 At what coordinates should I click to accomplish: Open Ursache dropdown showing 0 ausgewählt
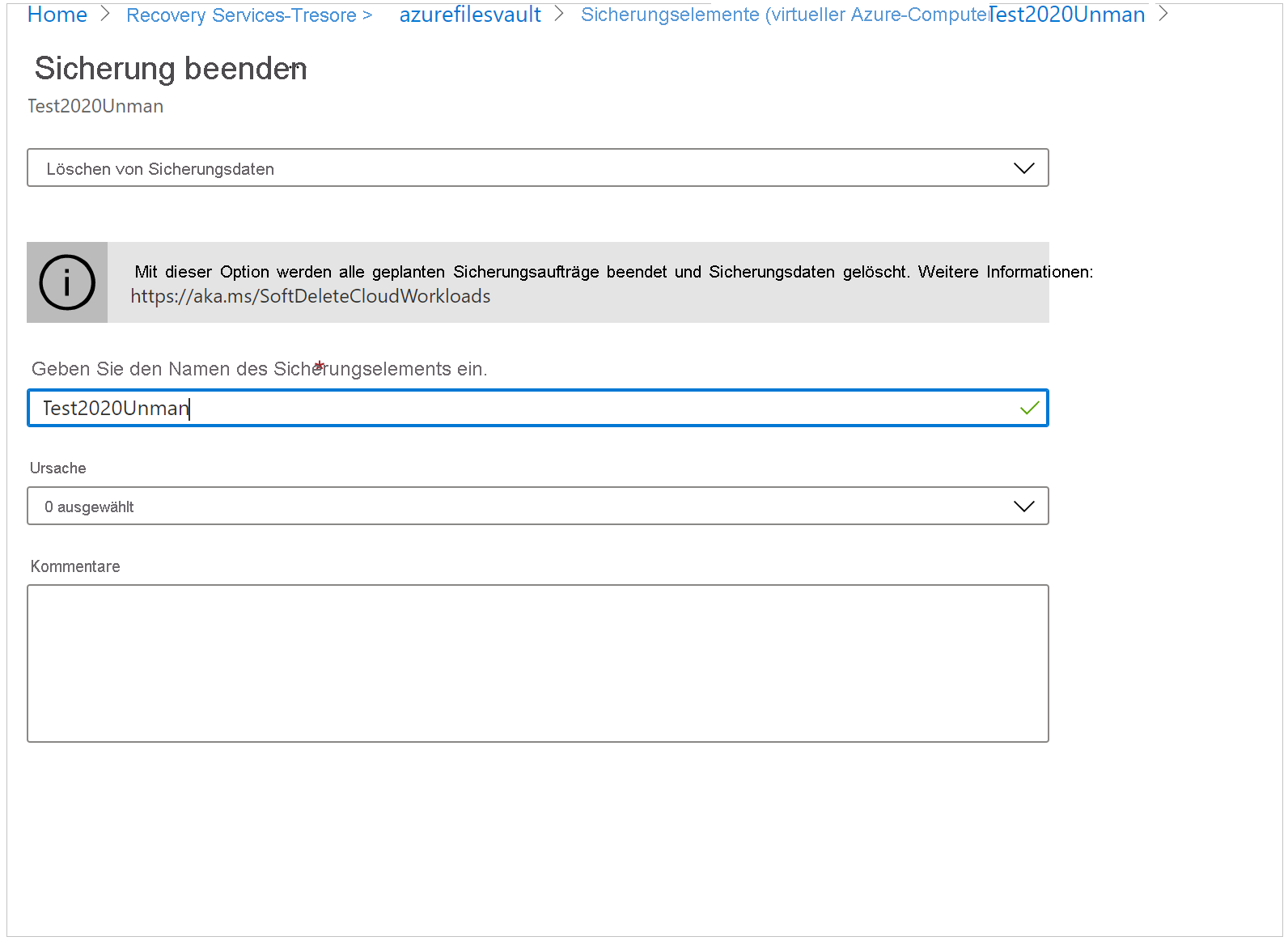tap(538, 506)
